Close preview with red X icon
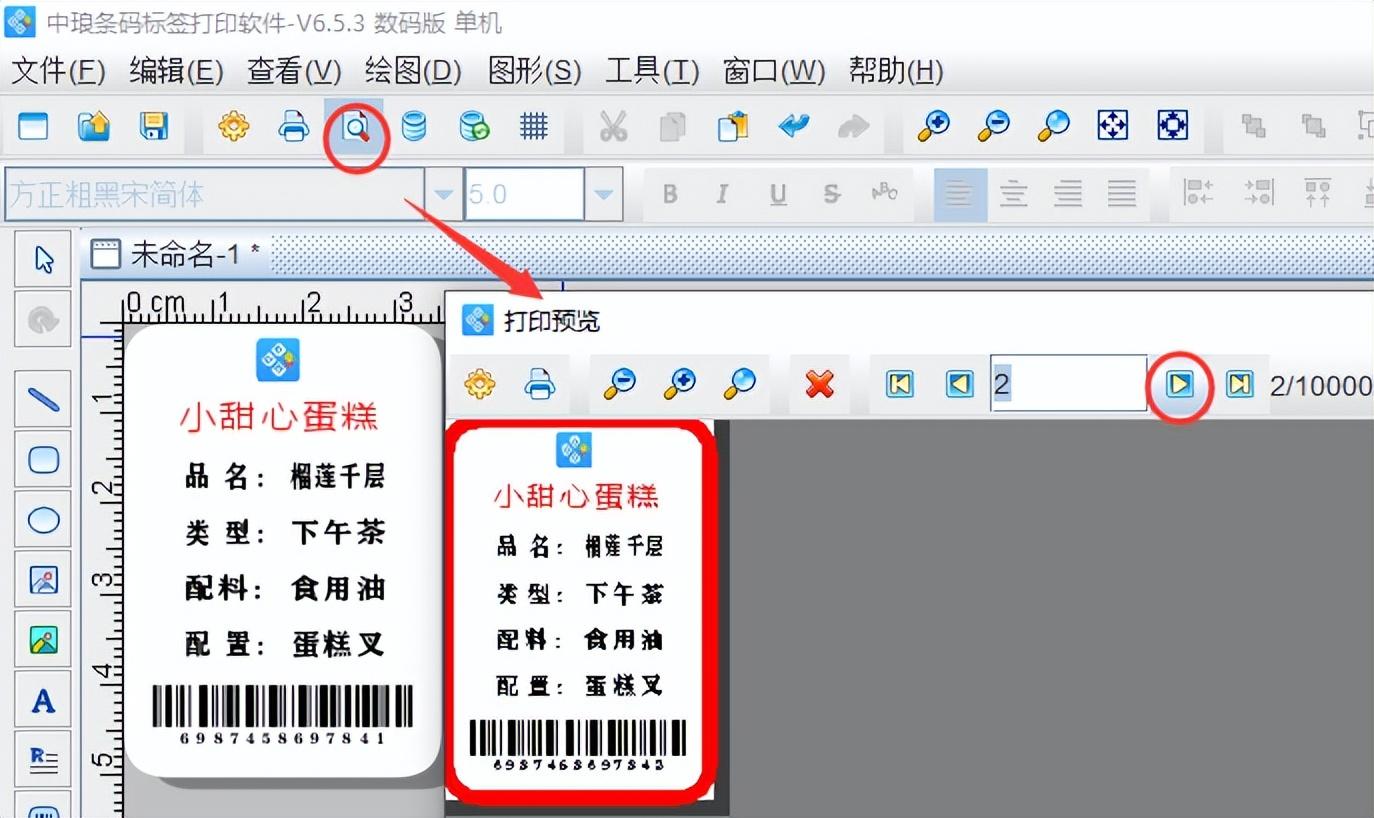This screenshot has height=818, width=1374. click(x=820, y=384)
